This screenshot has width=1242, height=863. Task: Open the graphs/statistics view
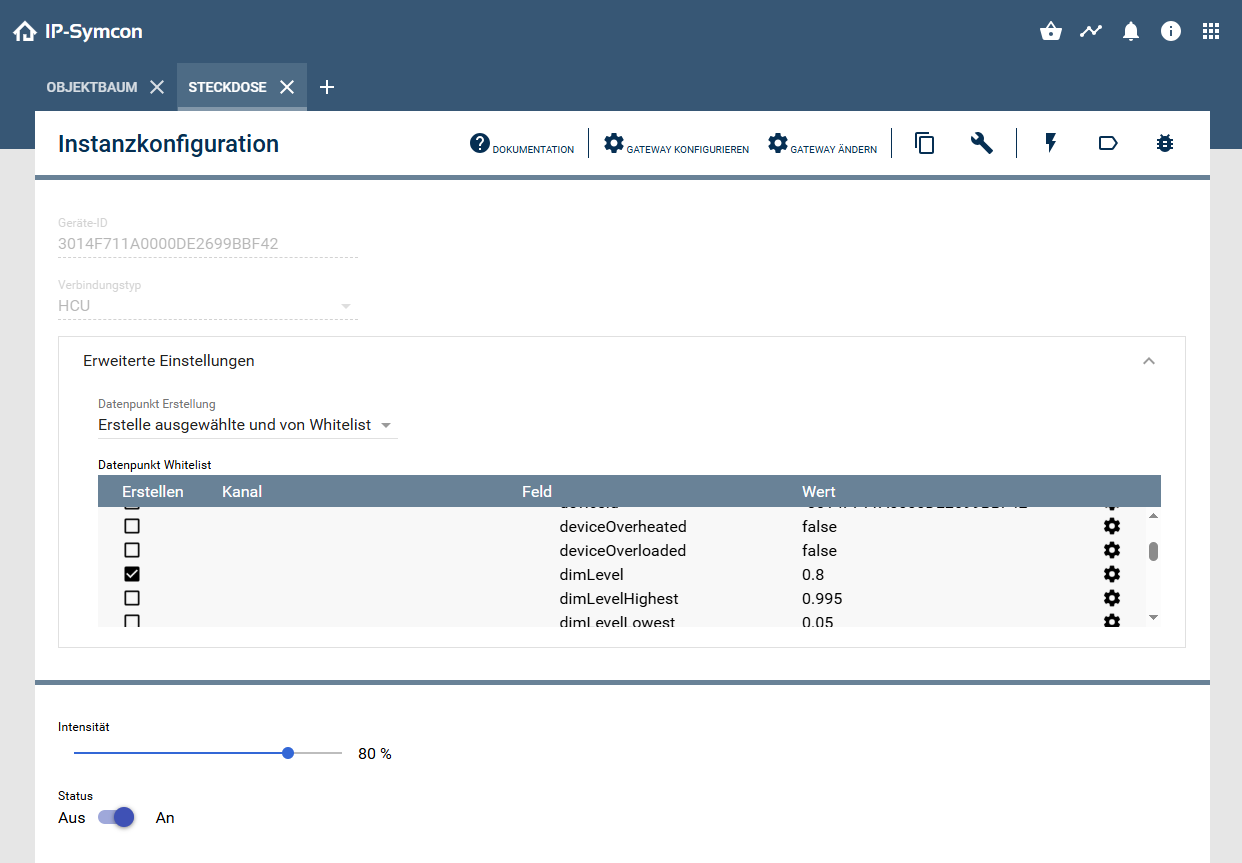coord(1091,31)
